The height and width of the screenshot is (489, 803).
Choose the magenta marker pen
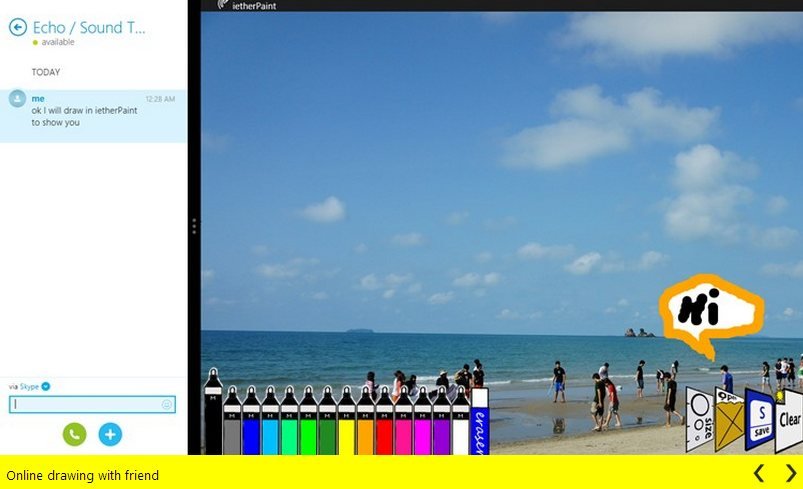pyautogui.click(x=422, y=421)
